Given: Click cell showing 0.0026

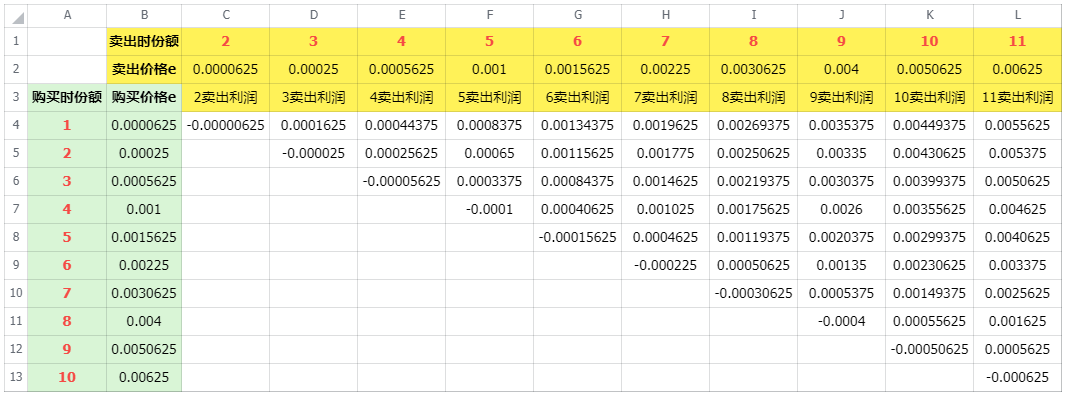Looking at the screenshot, I should click(x=841, y=209).
